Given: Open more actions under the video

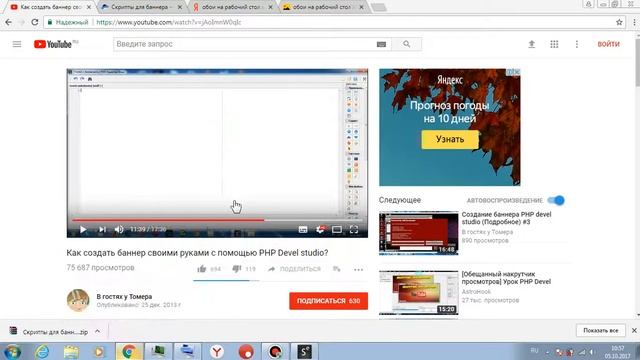Looking at the screenshot, I should coord(358,269).
